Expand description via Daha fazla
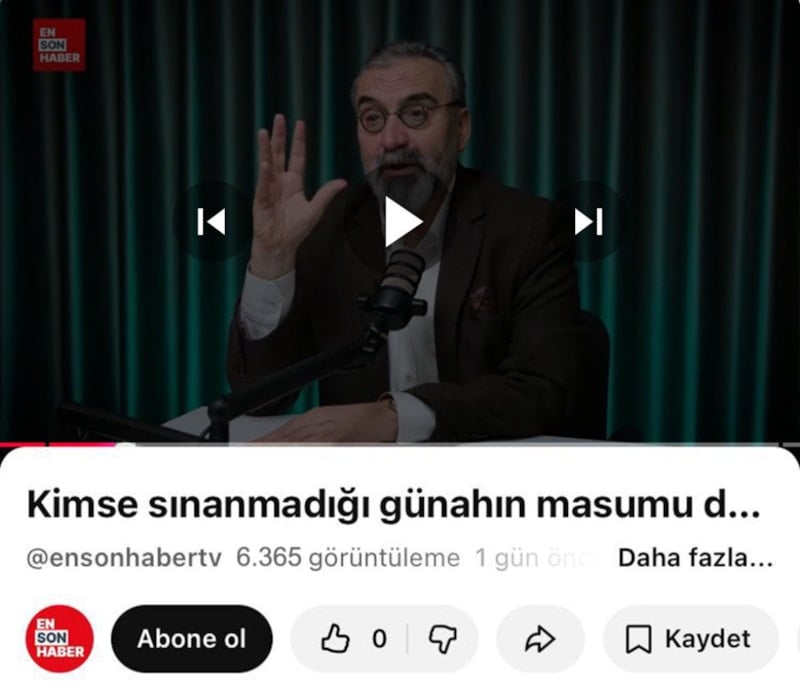The width and height of the screenshot is (800, 691). tap(695, 558)
